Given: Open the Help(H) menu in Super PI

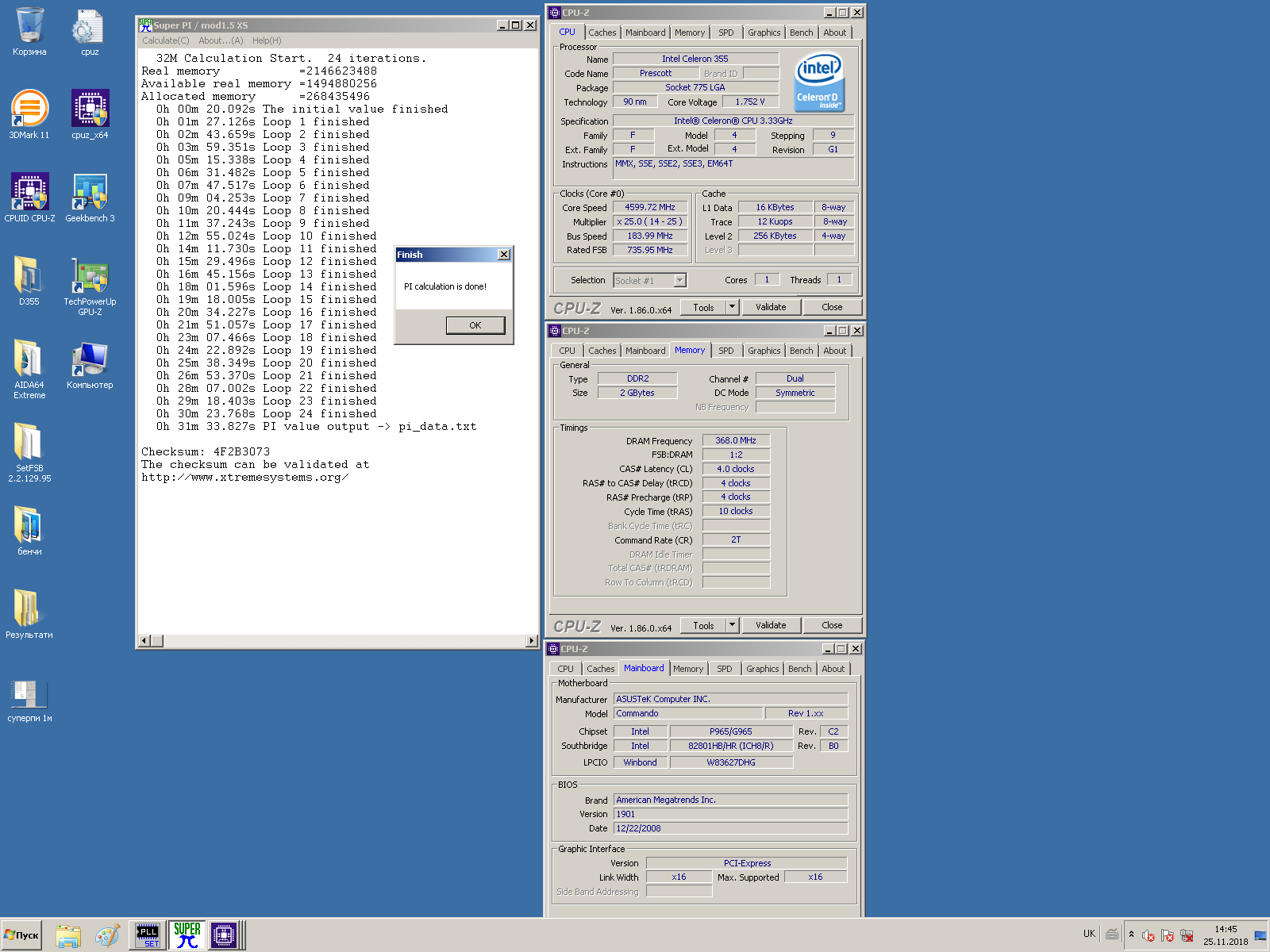Looking at the screenshot, I should [x=267, y=40].
